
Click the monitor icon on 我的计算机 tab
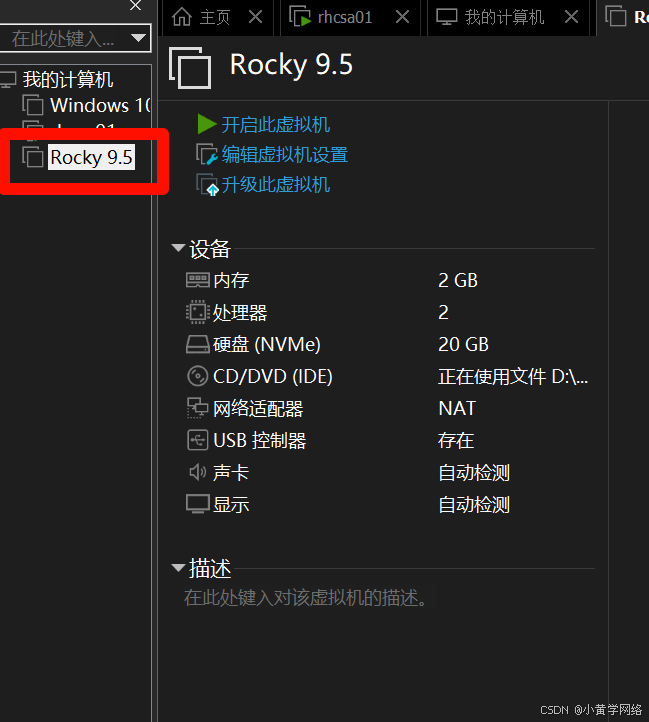coord(446,17)
